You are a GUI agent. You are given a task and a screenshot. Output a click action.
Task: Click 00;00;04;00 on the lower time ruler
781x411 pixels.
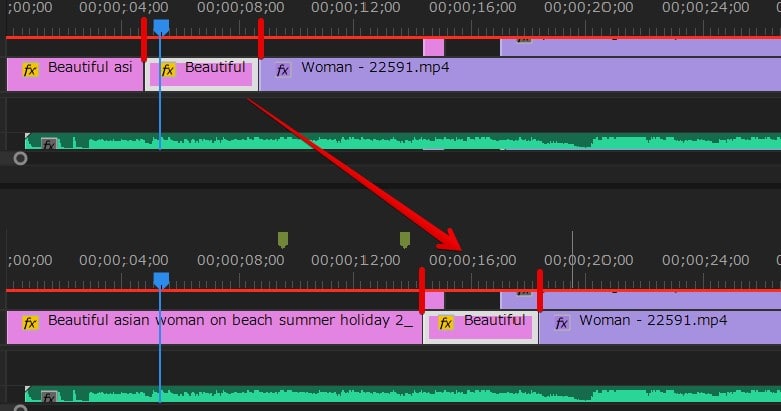point(124,260)
